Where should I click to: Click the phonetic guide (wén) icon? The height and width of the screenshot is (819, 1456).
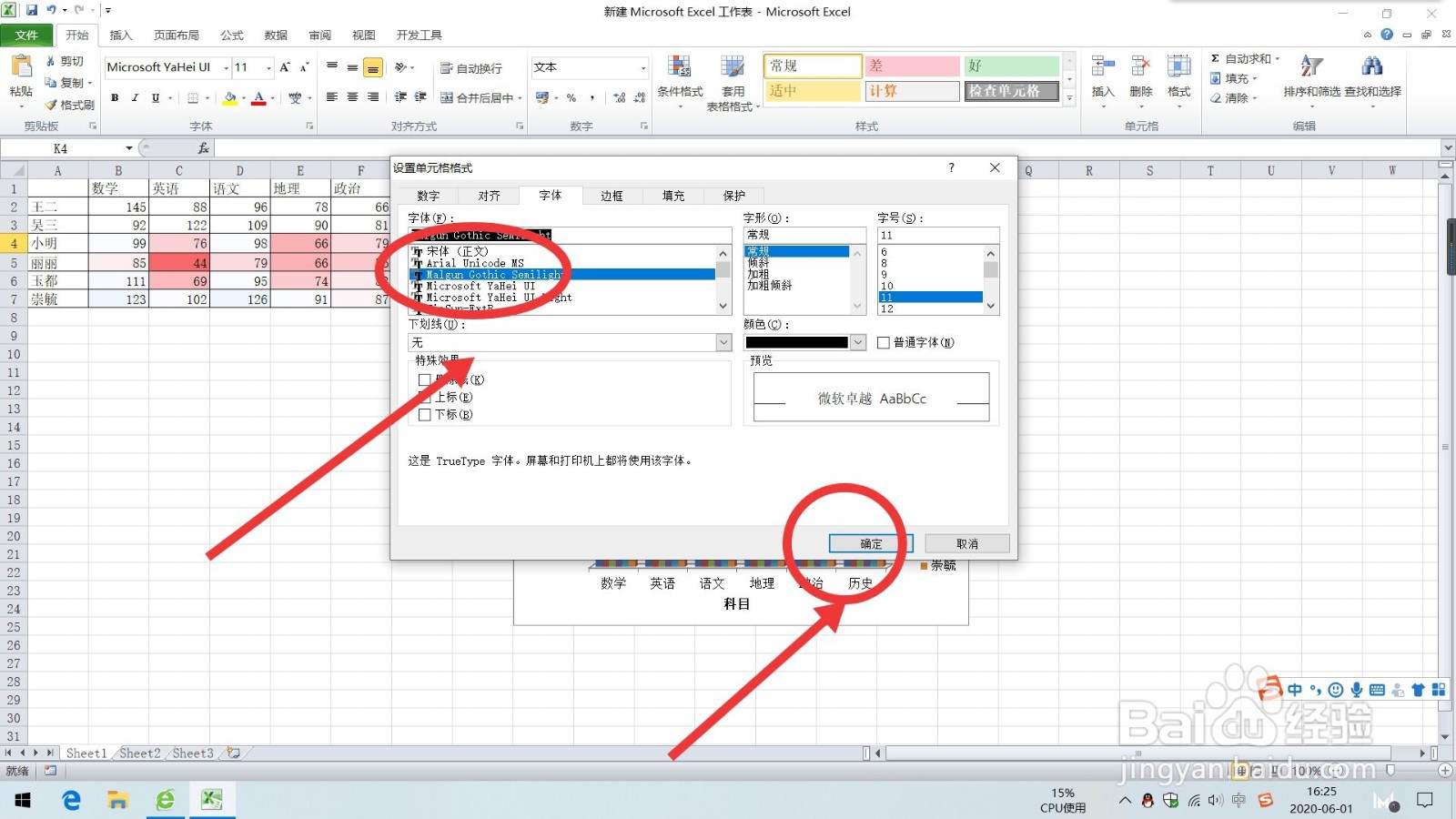[295, 97]
